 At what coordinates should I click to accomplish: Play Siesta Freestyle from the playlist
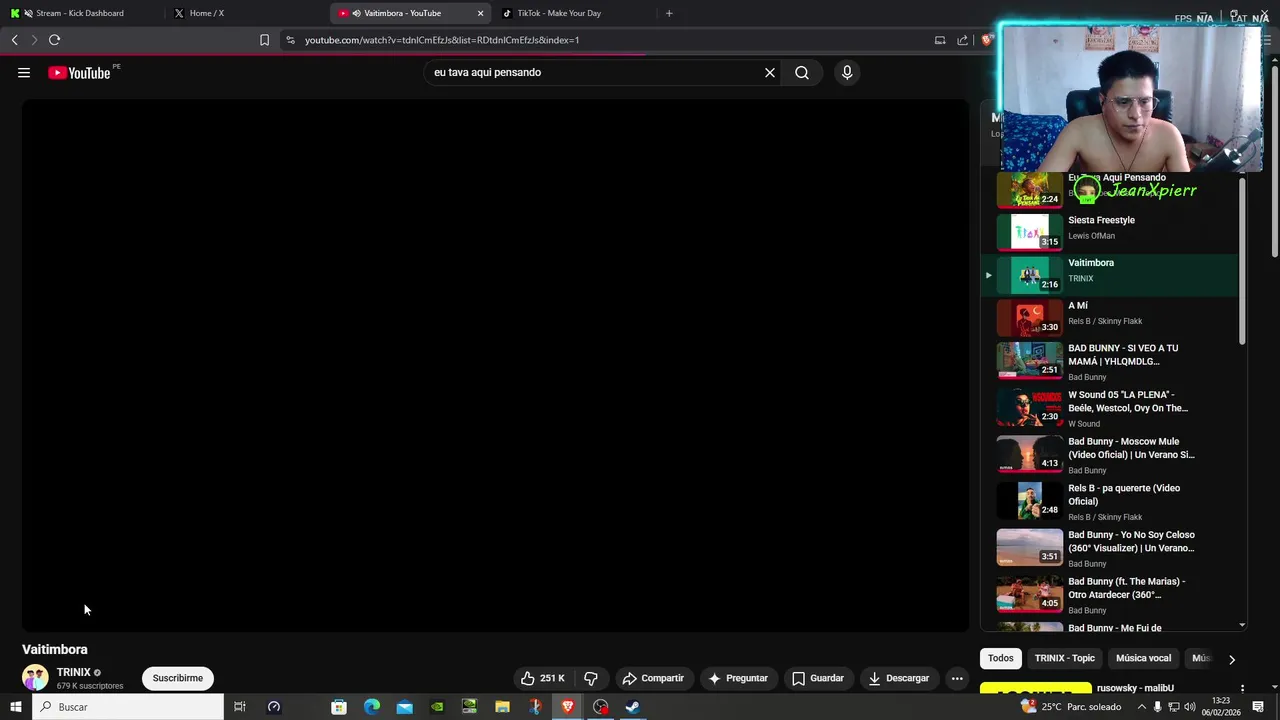[x=1110, y=231]
